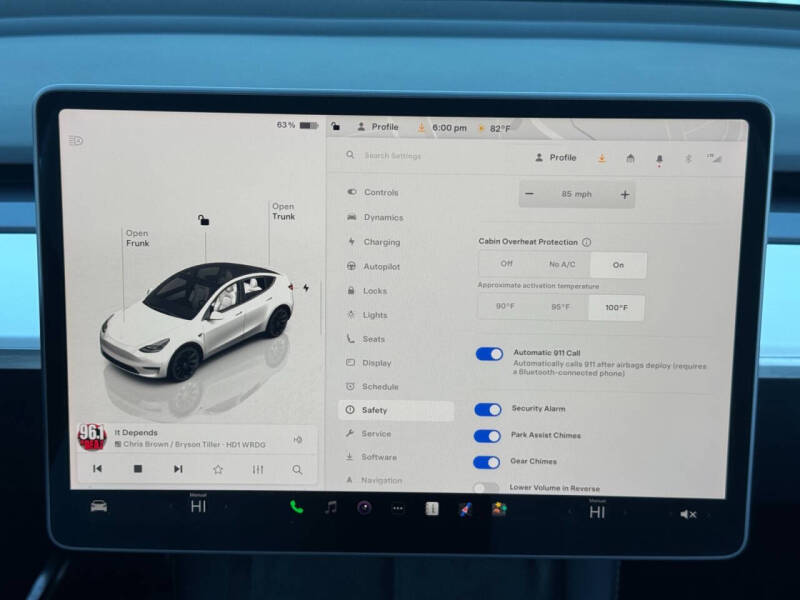
Task: Set Cabin Overheat Protection to Off
Action: [x=508, y=265]
